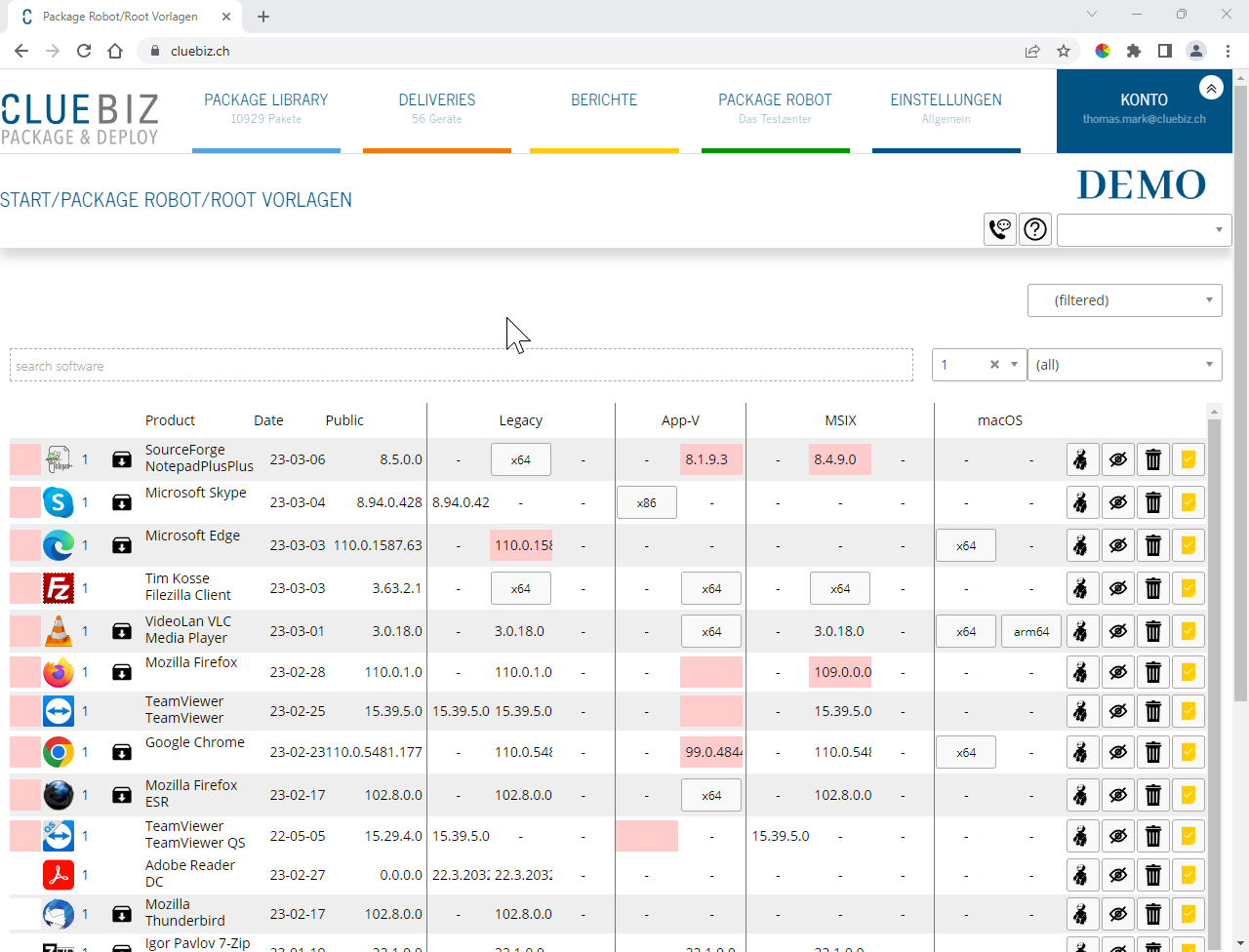The width and height of the screenshot is (1249, 952).
Task: Trash icon in Mozilla Firefox ESR row
Action: pos(1152,795)
